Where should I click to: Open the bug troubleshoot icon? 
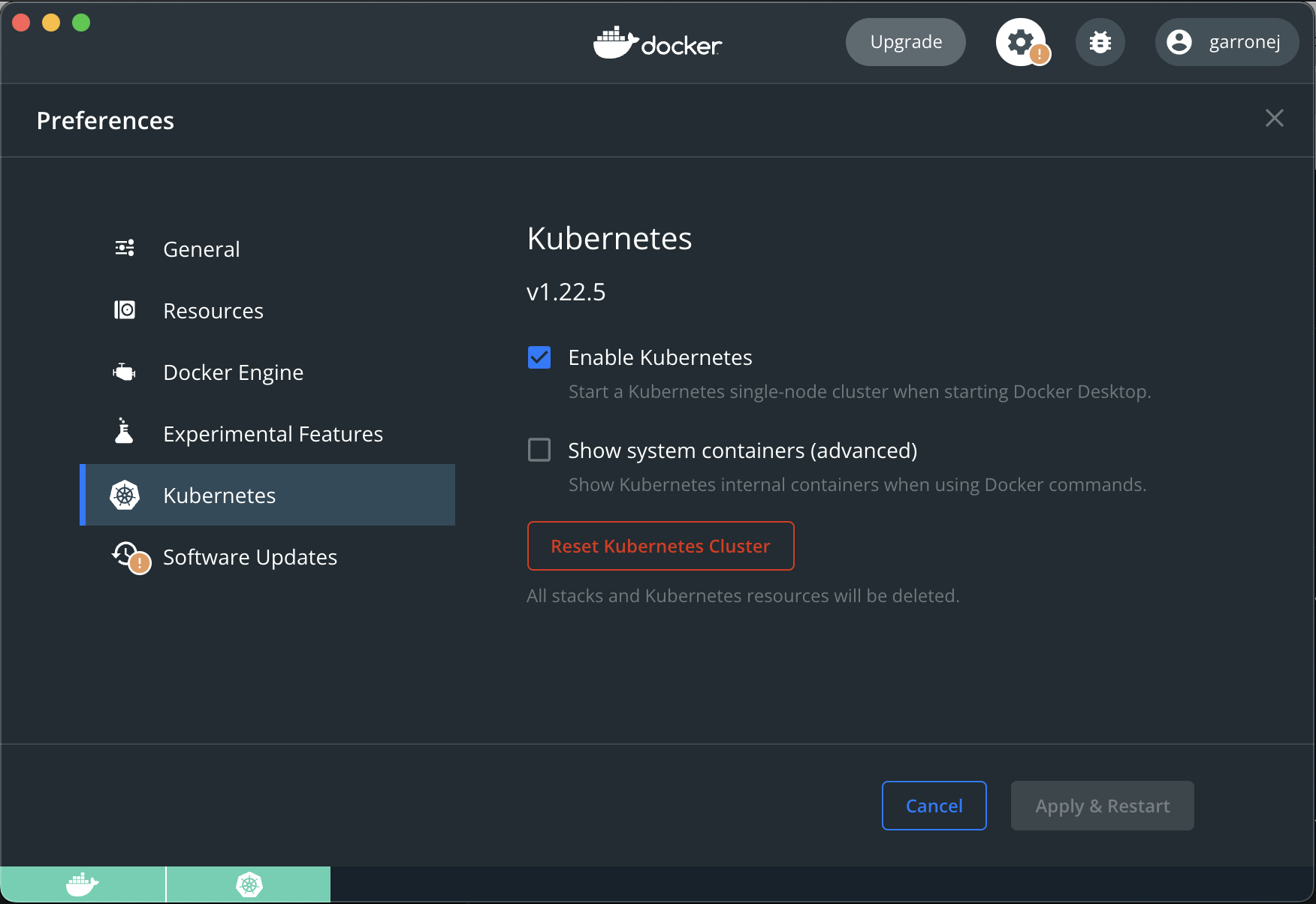point(1100,42)
